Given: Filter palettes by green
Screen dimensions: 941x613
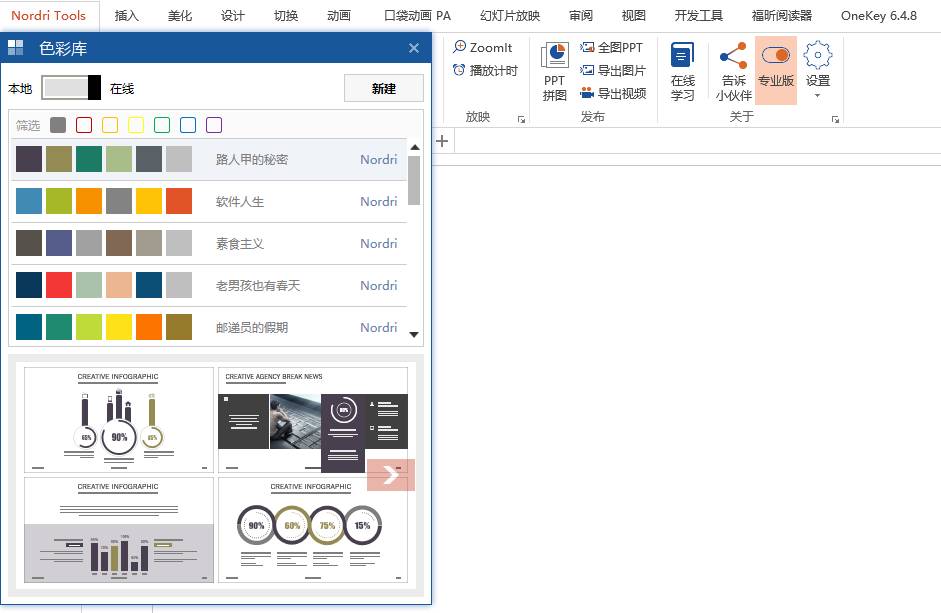Looking at the screenshot, I should (162, 125).
